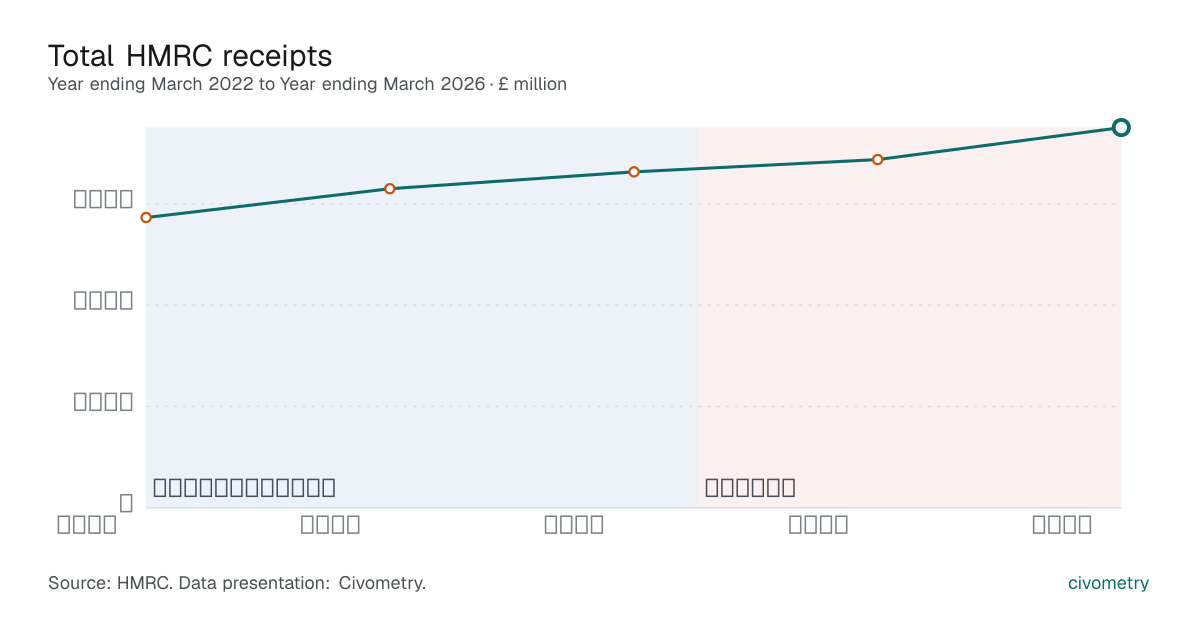The image size is (1200, 630).
Task: Click the teal line segment rising to the final point
Action: (x=1000, y=143)
